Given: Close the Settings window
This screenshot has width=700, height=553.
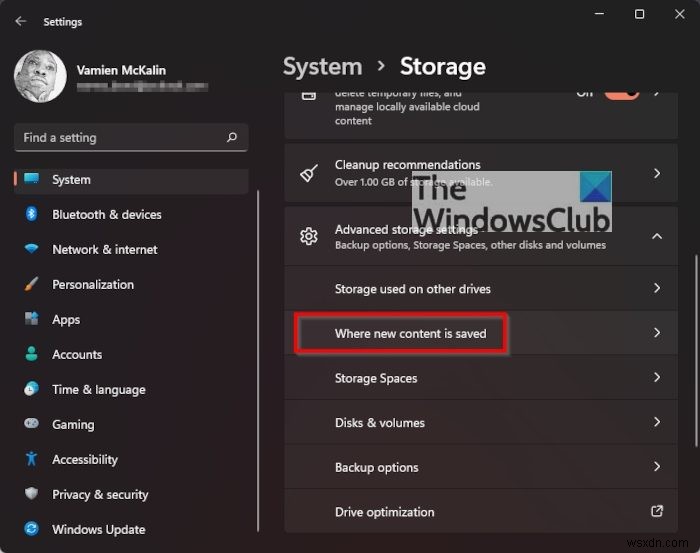Looking at the screenshot, I should click(679, 14).
